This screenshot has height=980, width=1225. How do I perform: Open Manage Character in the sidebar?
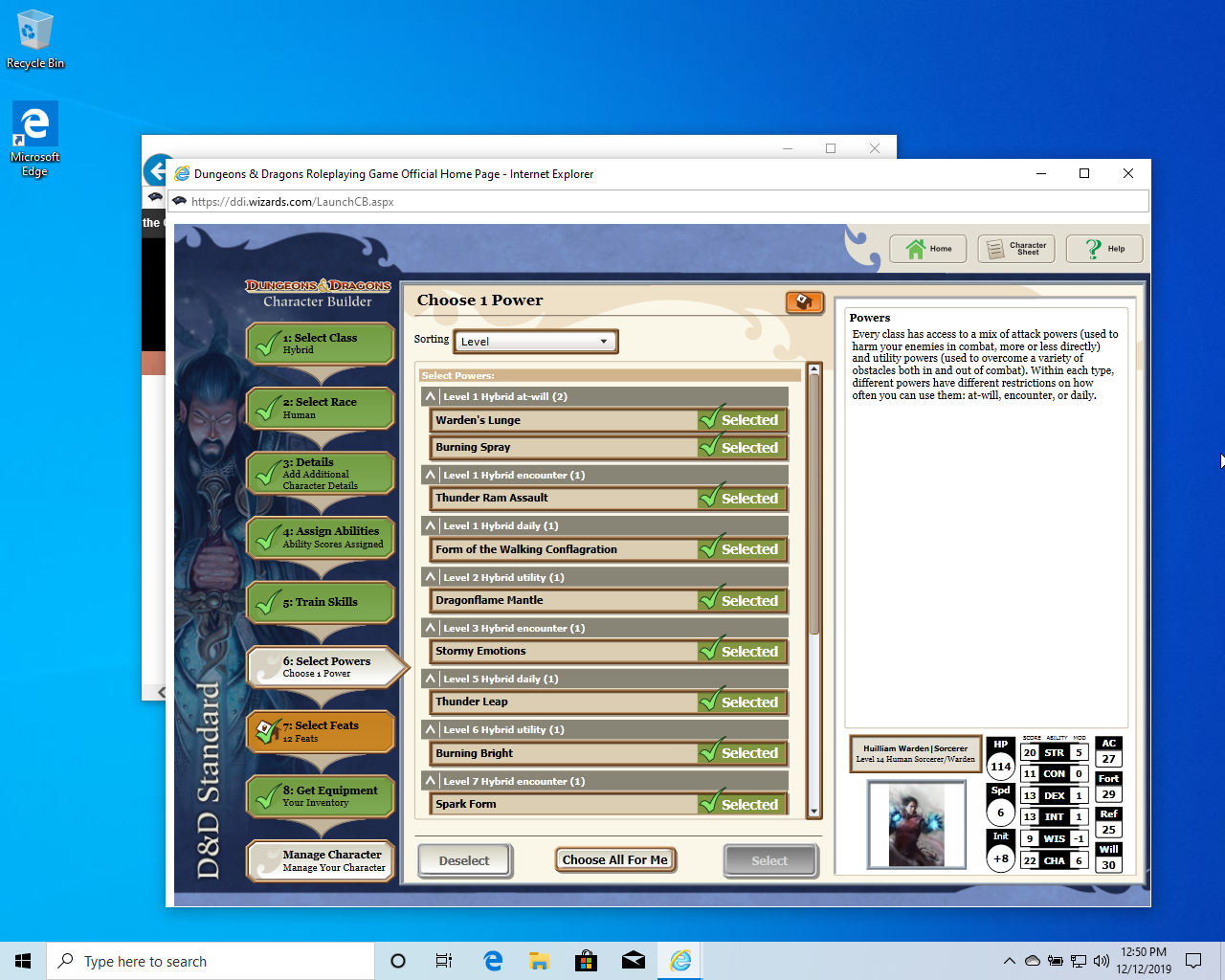click(x=320, y=859)
